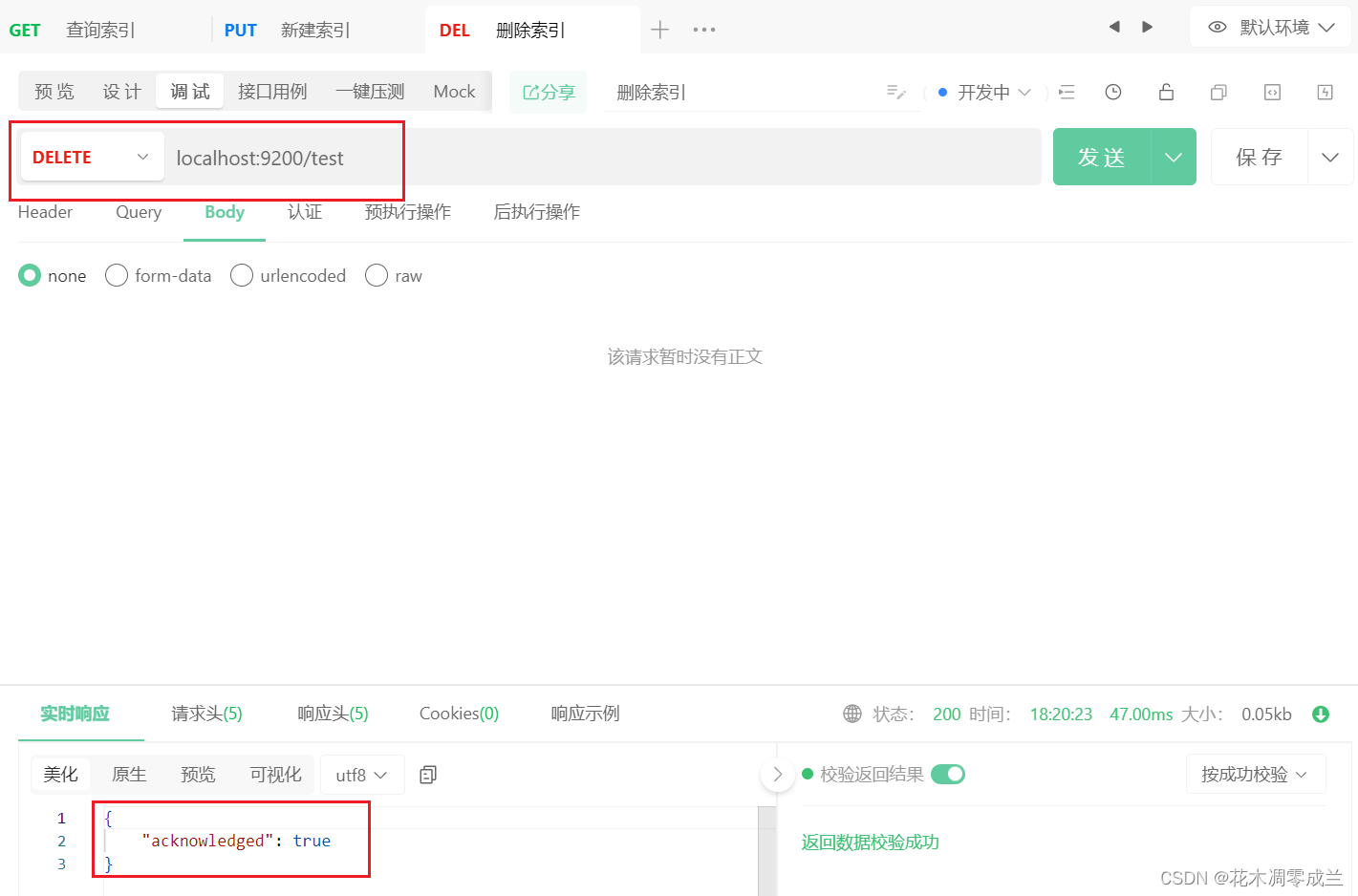Screen dimensions: 1358x896
Task: Open the utf8 encoding dropdown
Action: tap(362, 775)
